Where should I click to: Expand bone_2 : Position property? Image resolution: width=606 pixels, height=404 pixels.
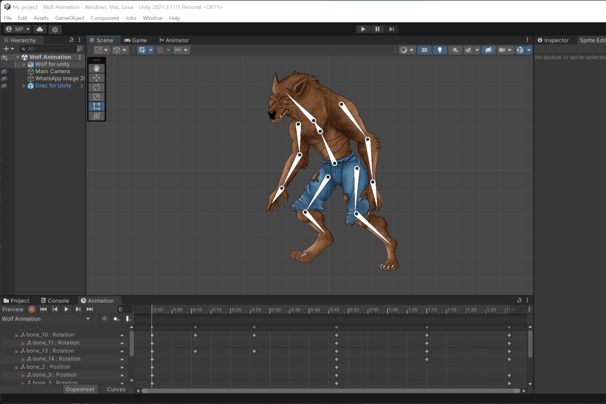16,367
